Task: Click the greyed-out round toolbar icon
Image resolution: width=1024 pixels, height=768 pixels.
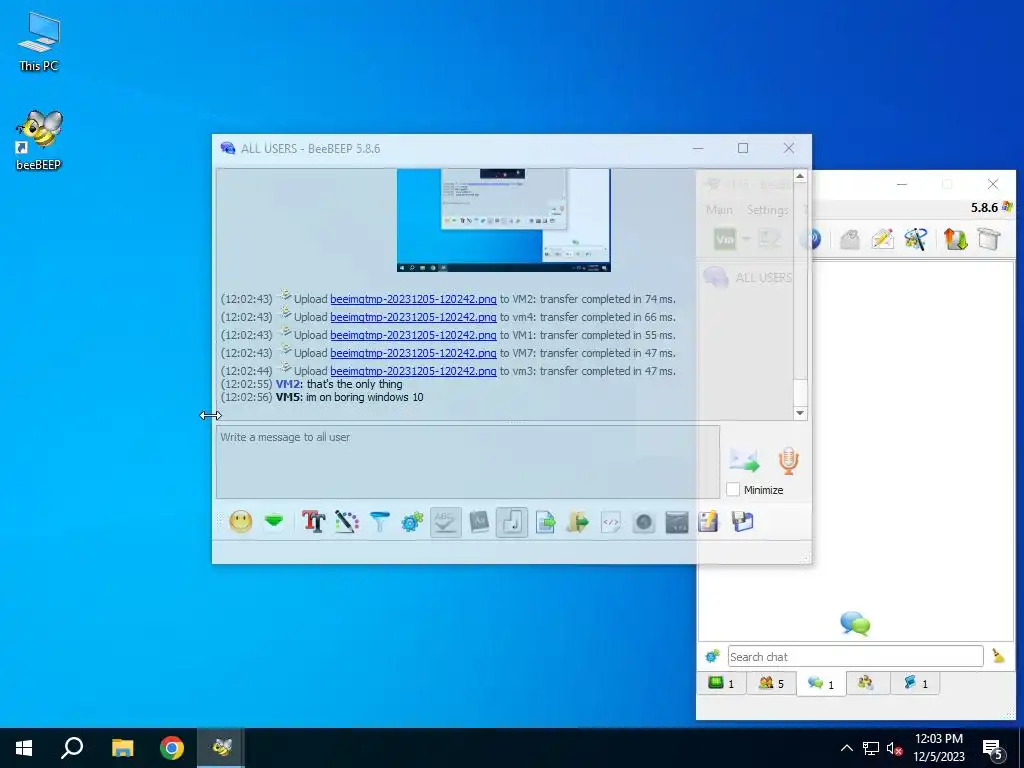Action: [x=644, y=522]
